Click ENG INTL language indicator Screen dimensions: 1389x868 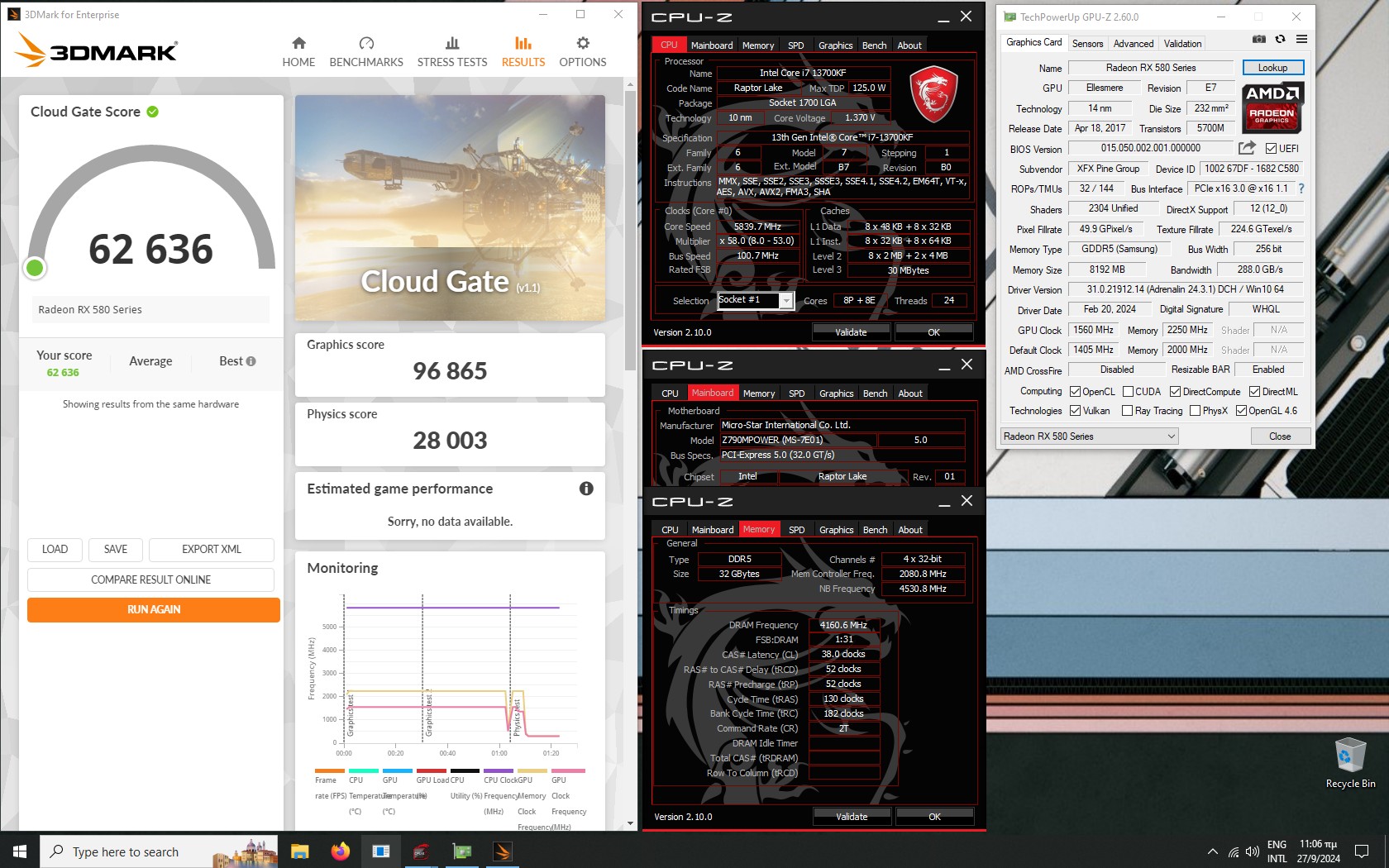point(1277,851)
